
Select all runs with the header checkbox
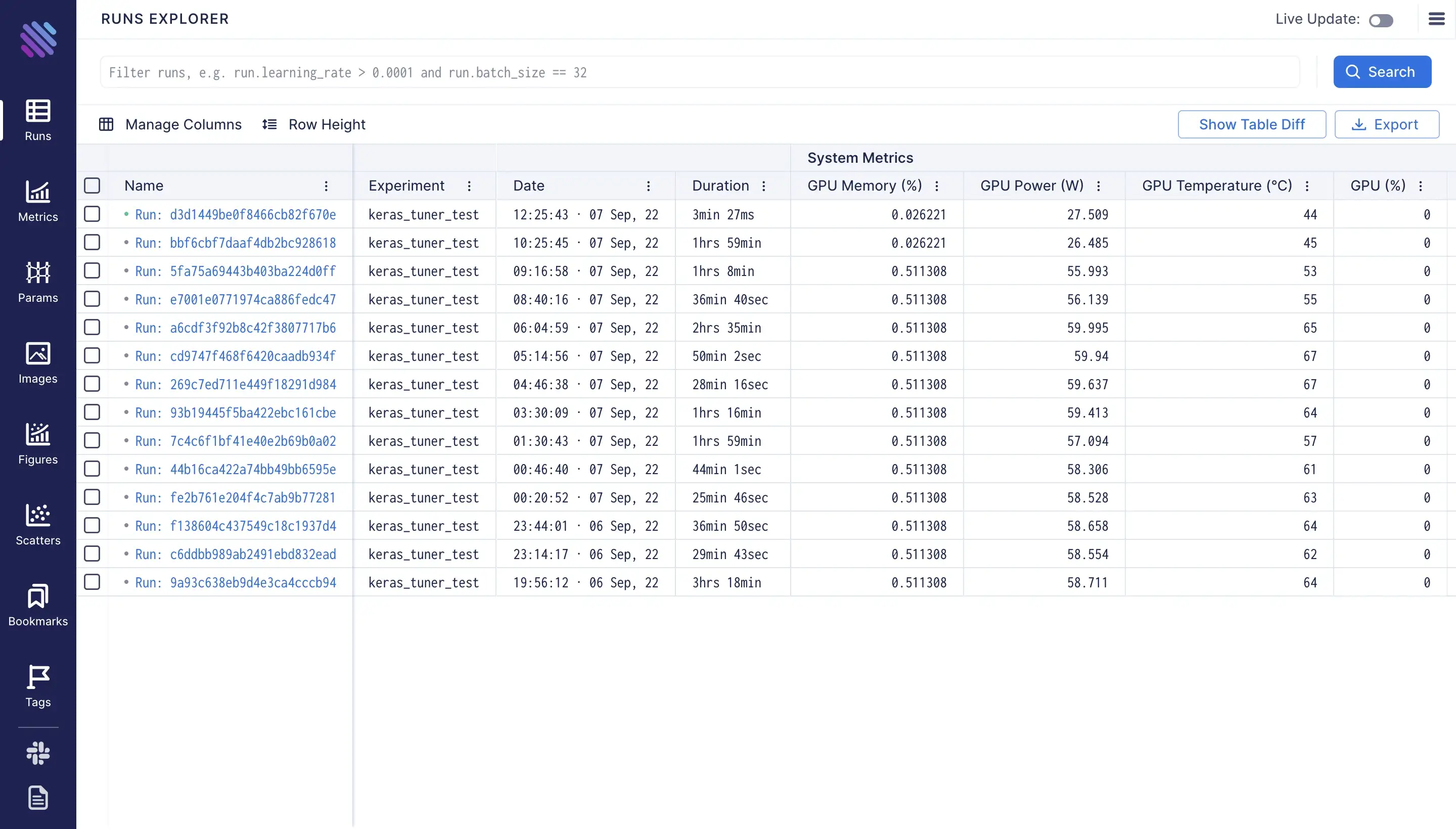click(x=92, y=186)
